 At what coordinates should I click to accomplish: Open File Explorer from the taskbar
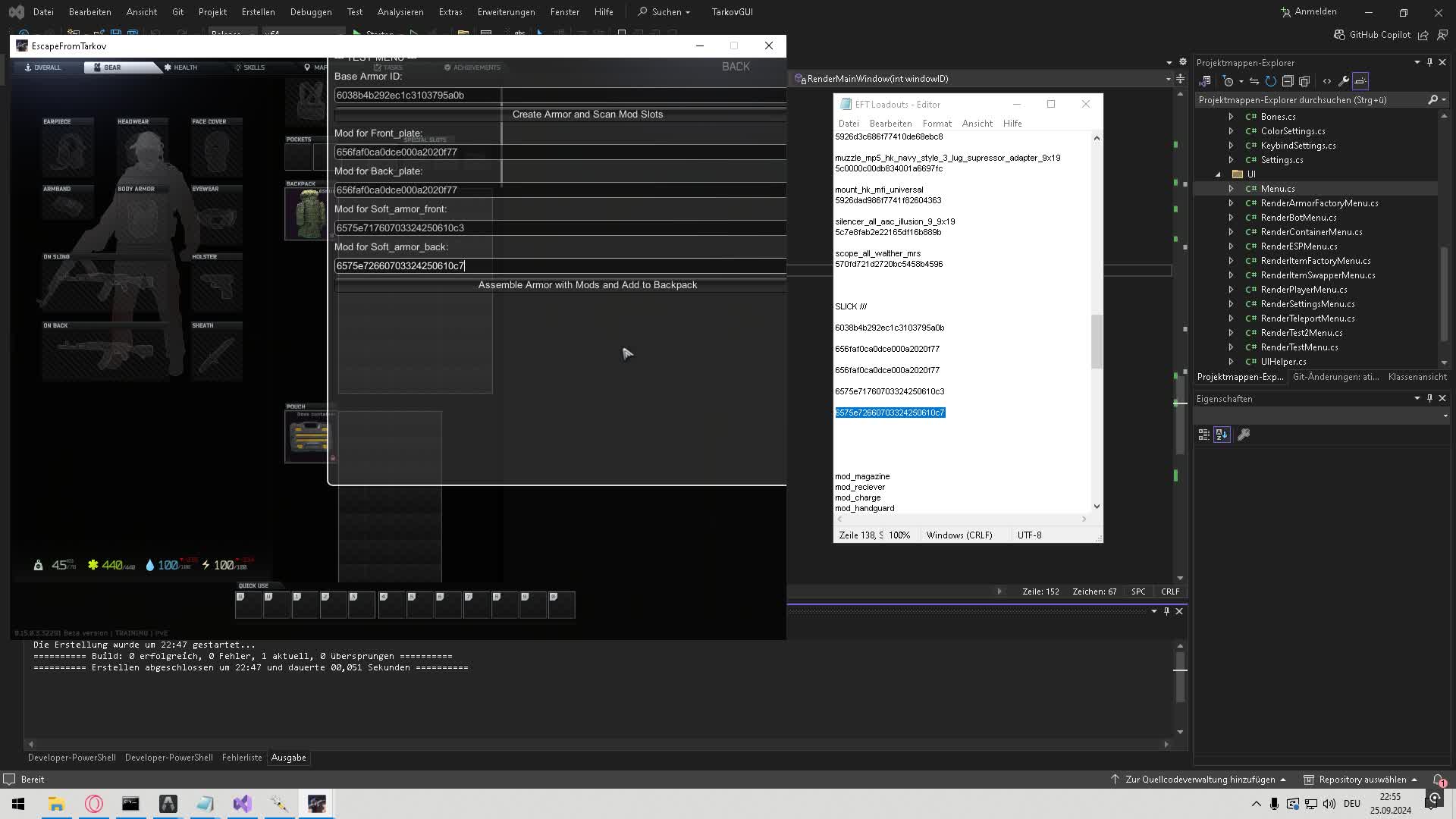tap(57, 804)
